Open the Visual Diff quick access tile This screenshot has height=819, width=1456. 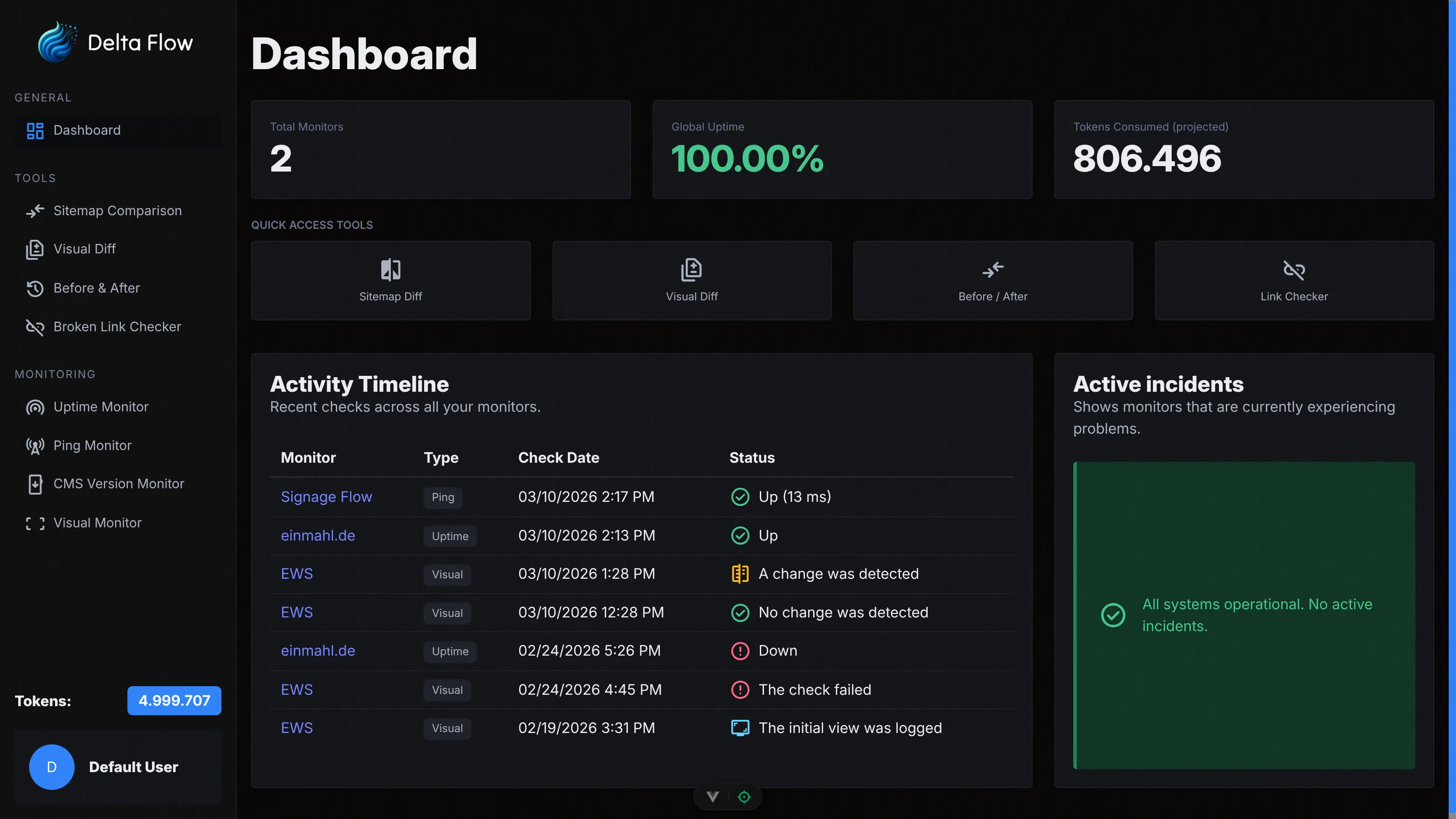click(691, 280)
